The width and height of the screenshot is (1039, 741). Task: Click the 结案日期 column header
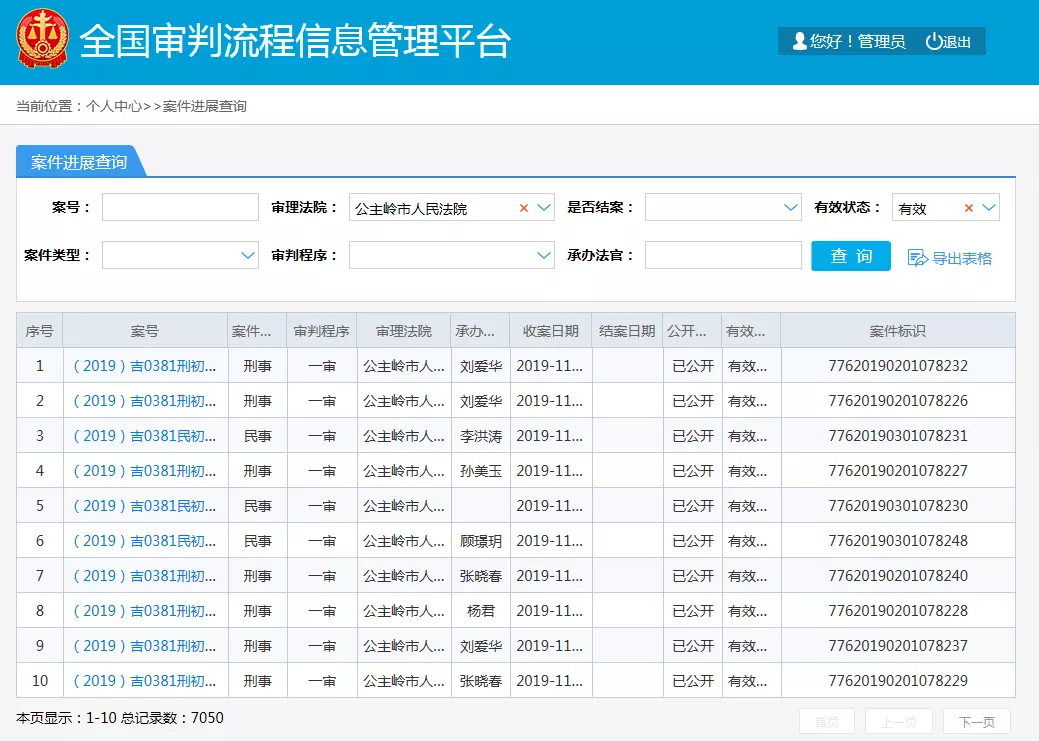627,331
